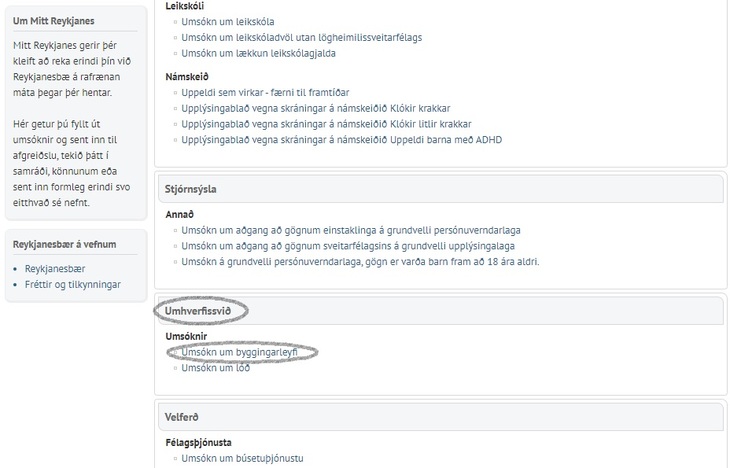Open access to individual data under persónuverndarlaga
This screenshot has height=468, width=730.
tap(351, 231)
